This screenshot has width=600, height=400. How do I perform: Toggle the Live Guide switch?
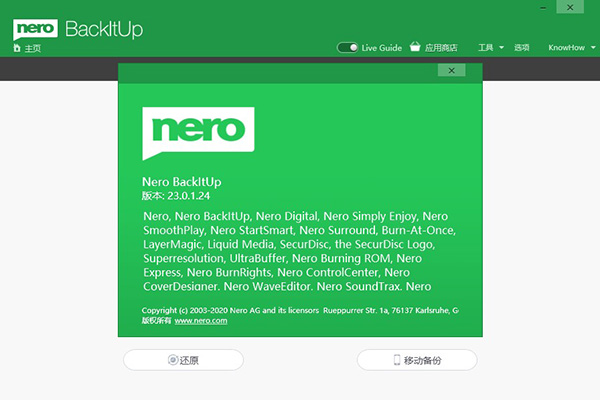[x=347, y=47]
